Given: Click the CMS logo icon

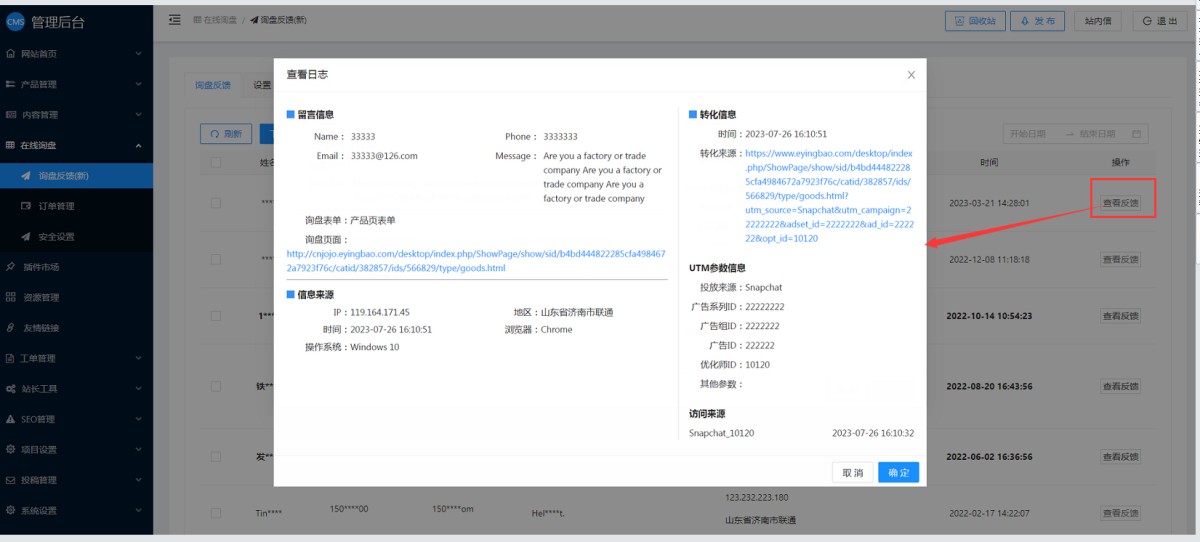Looking at the screenshot, I should pos(15,22).
